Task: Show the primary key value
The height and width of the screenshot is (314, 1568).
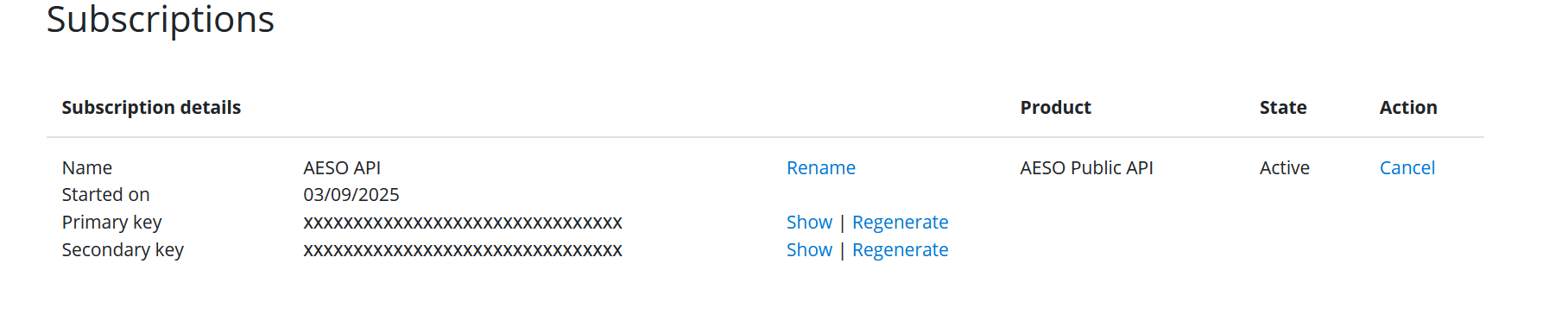Action: point(809,222)
